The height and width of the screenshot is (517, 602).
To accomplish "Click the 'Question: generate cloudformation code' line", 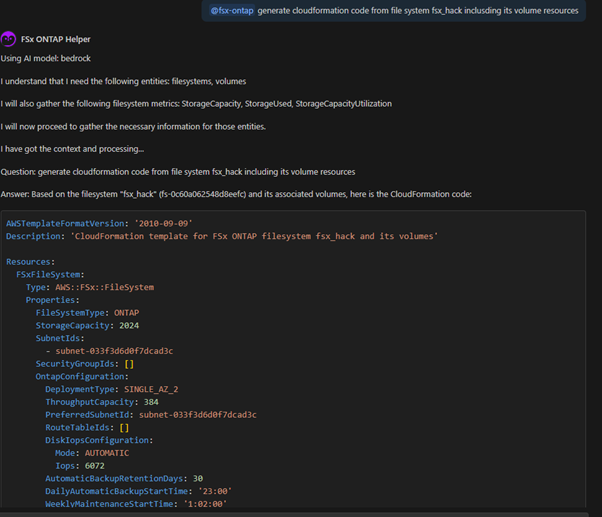I will pos(178,172).
